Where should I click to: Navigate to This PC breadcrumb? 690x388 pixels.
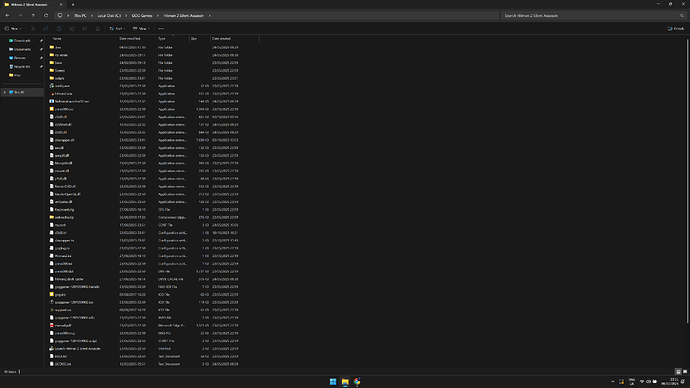(80, 15)
